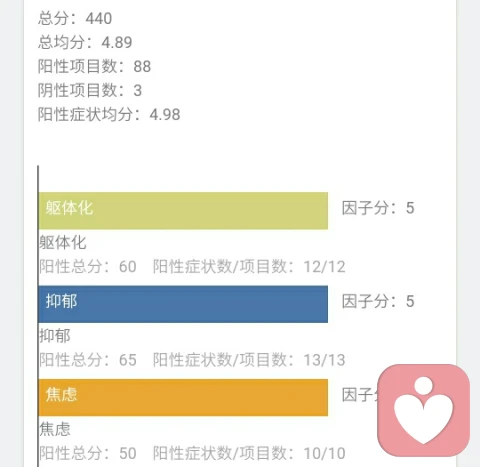Click 阳性总分 65 under 抑郁

(88, 360)
